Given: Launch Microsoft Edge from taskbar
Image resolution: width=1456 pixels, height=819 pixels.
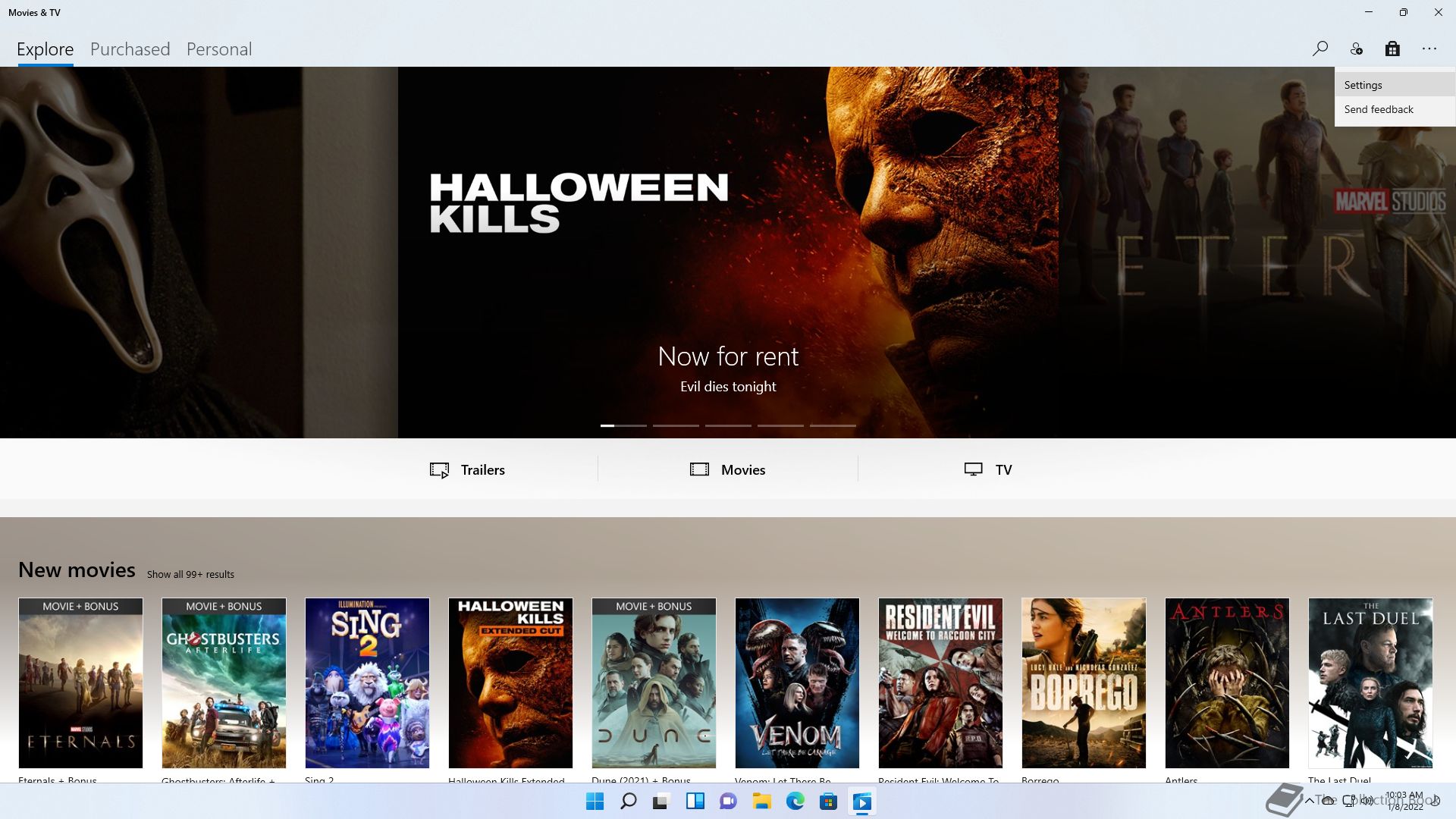Looking at the screenshot, I should tap(795, 802).
